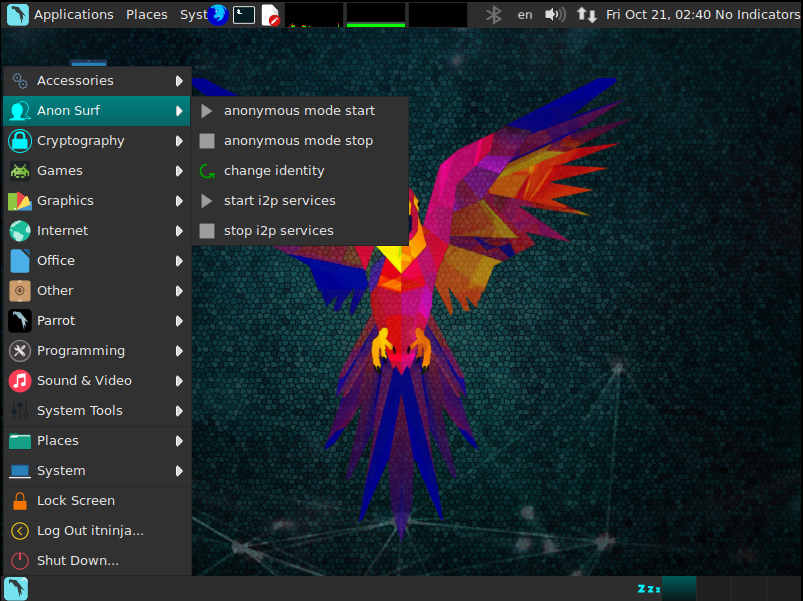This screenshot has height=601, width=803.
Task: Expand the Sound & Video submenu arrow
Action: (179, 381)
